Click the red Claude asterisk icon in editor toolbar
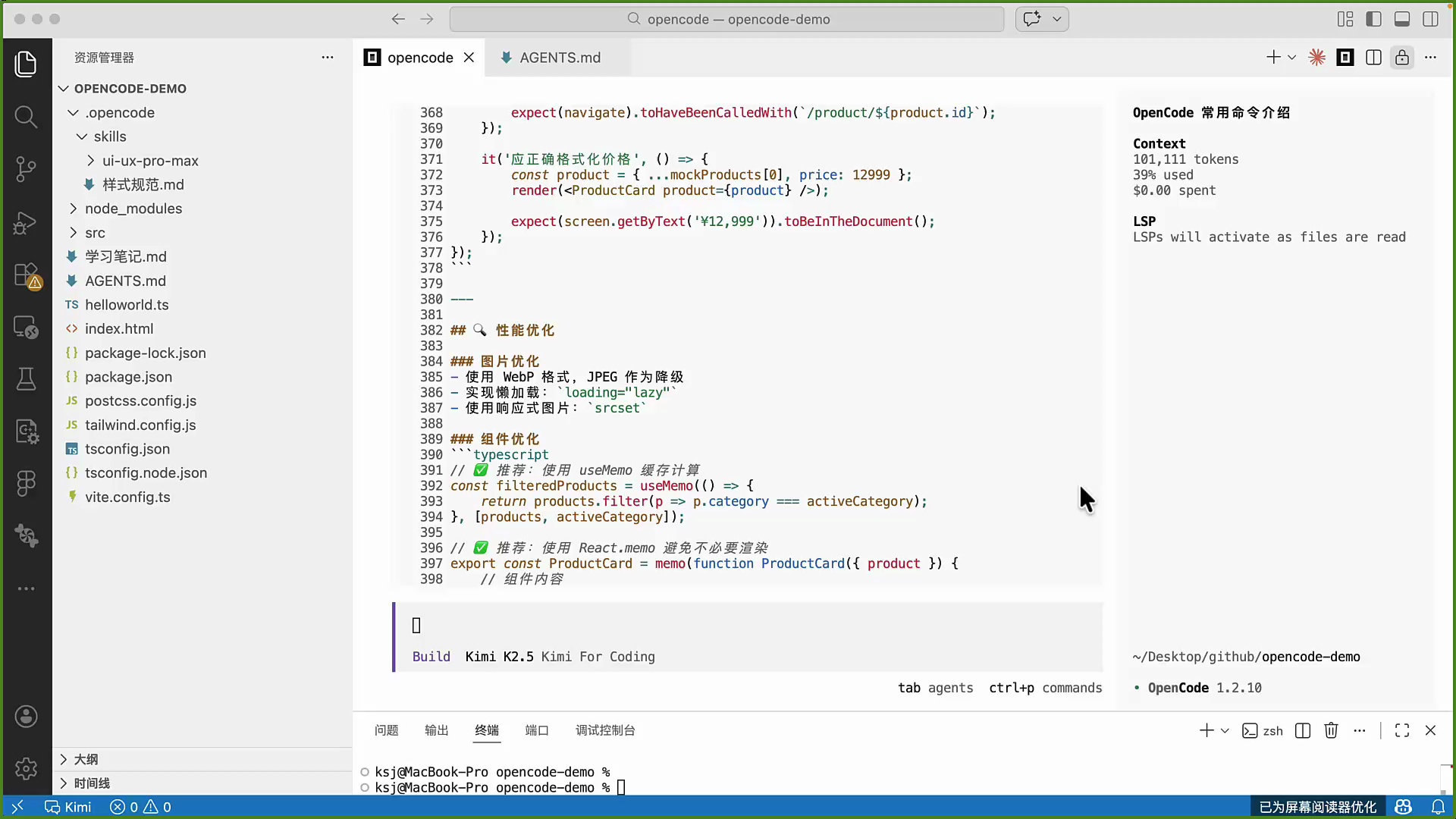Screen dimensions: 1456x819 click(x=1317, y=58)
